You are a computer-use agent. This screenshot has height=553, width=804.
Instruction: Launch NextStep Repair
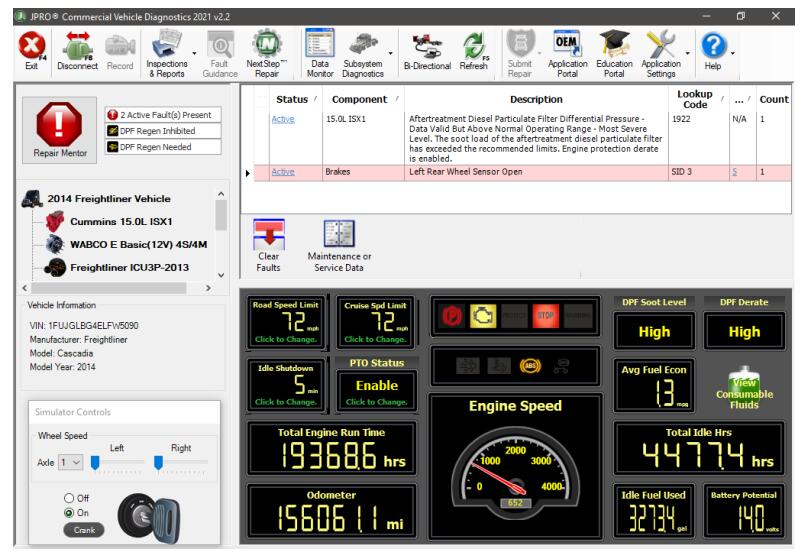(267, 54)
